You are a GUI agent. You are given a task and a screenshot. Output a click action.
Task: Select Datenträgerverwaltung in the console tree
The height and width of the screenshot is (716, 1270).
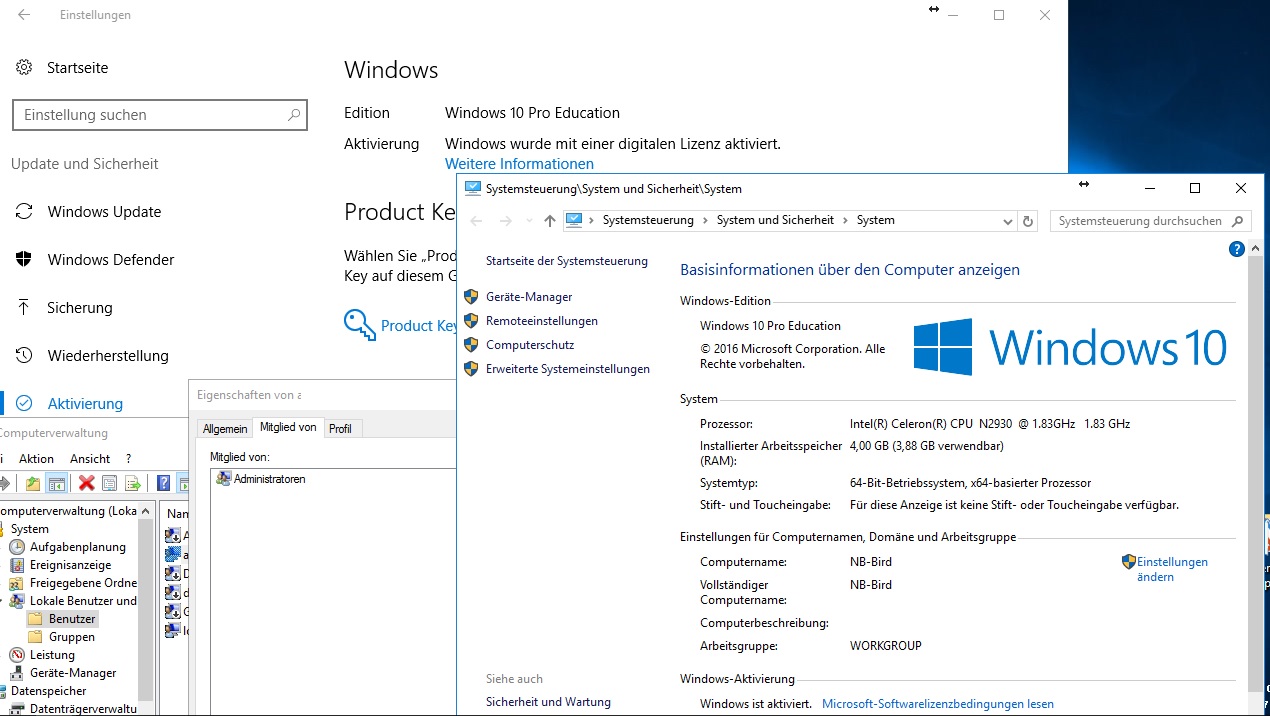click(x=83, y=709)
